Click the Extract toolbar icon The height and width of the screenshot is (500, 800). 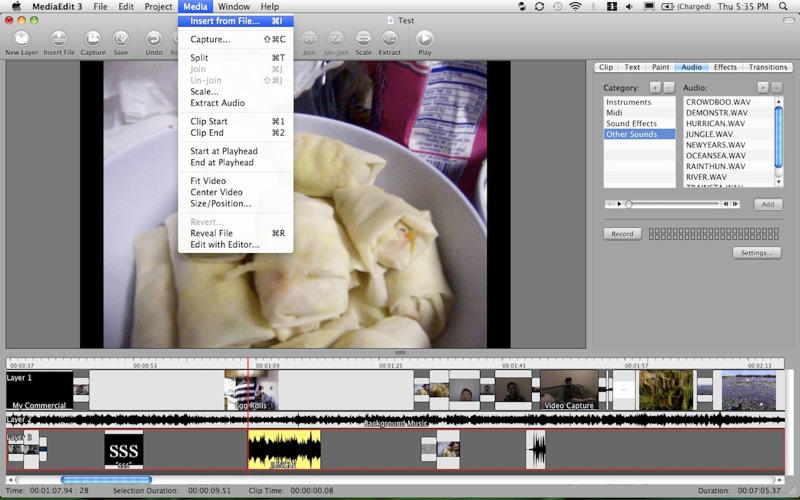pyautogui.click(x=389, y=39)
